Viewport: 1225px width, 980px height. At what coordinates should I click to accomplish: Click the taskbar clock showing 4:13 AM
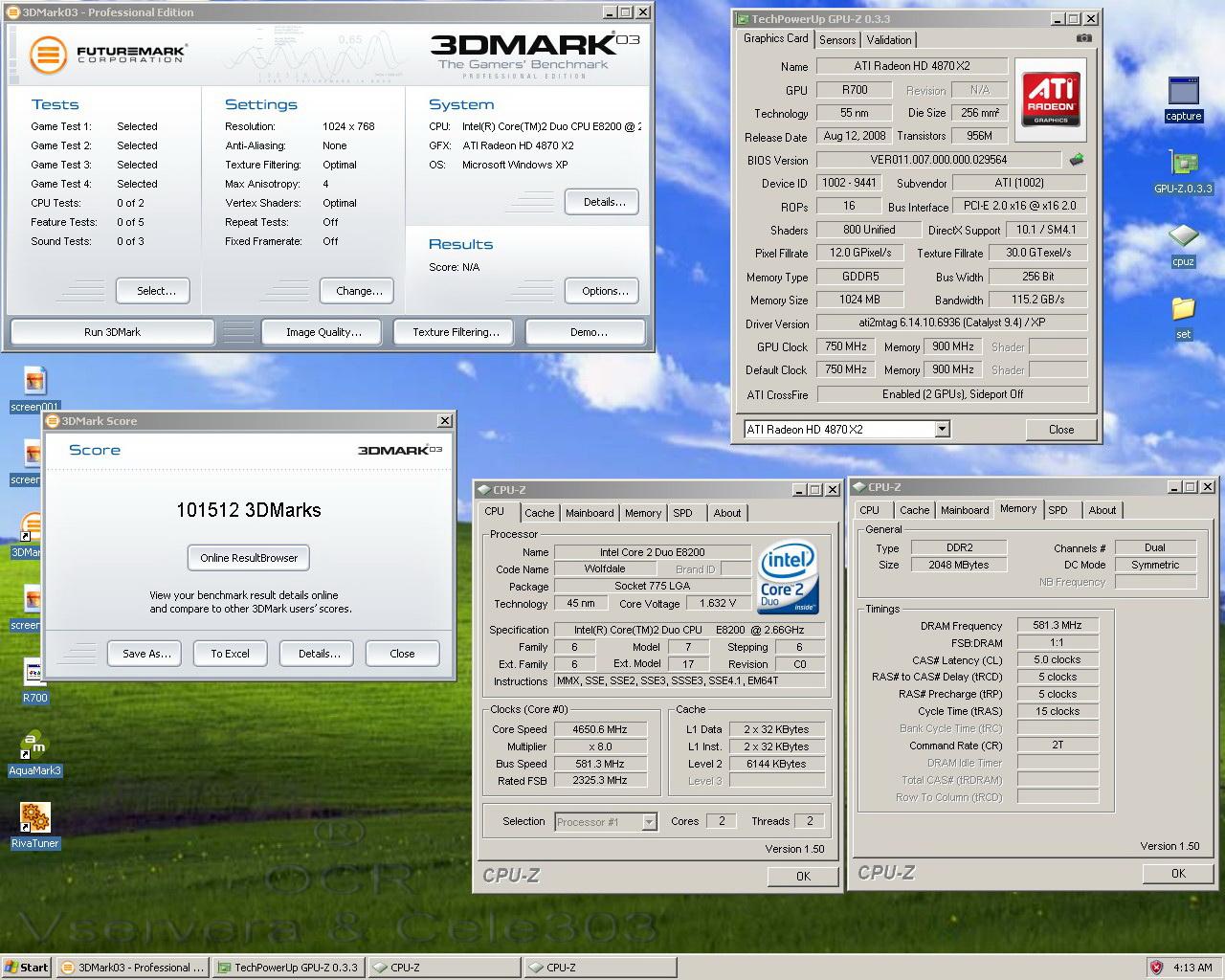(x=1192, y=968)
